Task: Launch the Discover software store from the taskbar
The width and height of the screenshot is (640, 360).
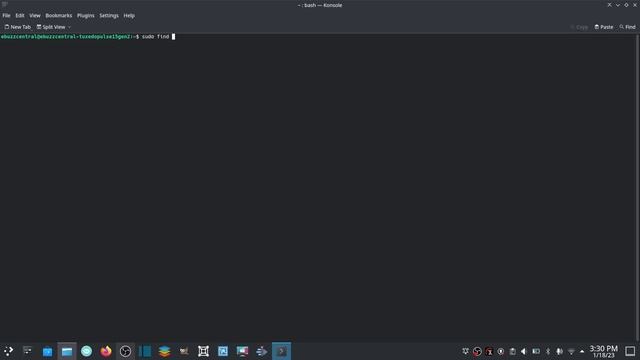Action: (x=47, y=351)
